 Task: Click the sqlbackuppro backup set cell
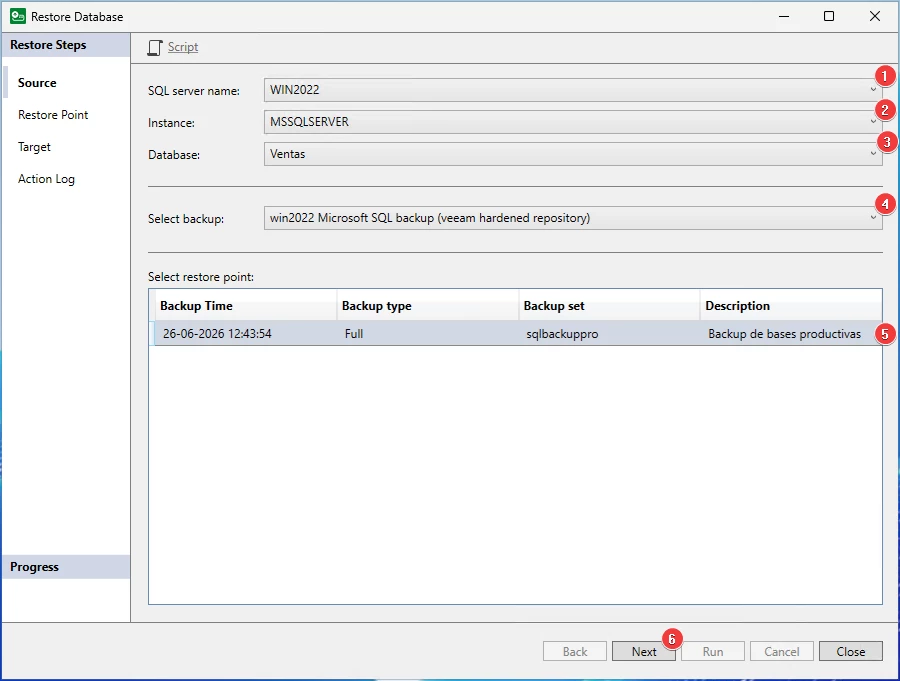tap(562, 334)
